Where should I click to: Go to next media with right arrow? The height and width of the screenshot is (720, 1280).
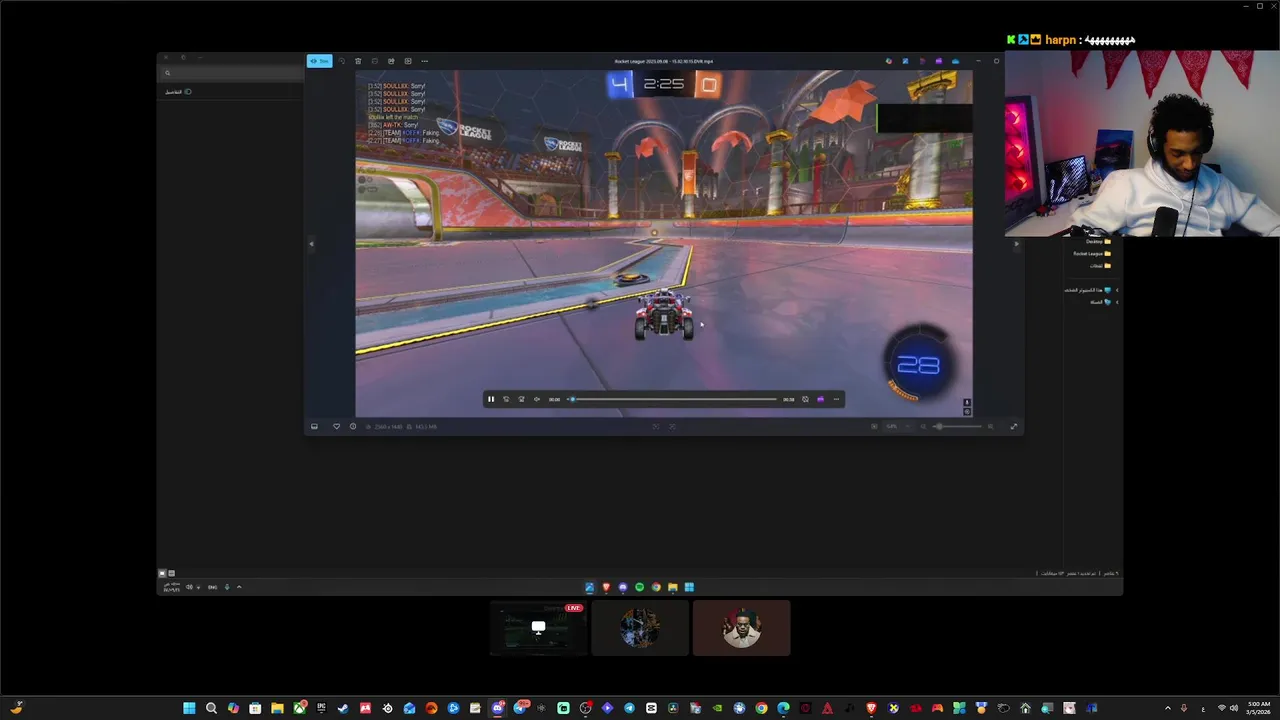point(1017,243)
